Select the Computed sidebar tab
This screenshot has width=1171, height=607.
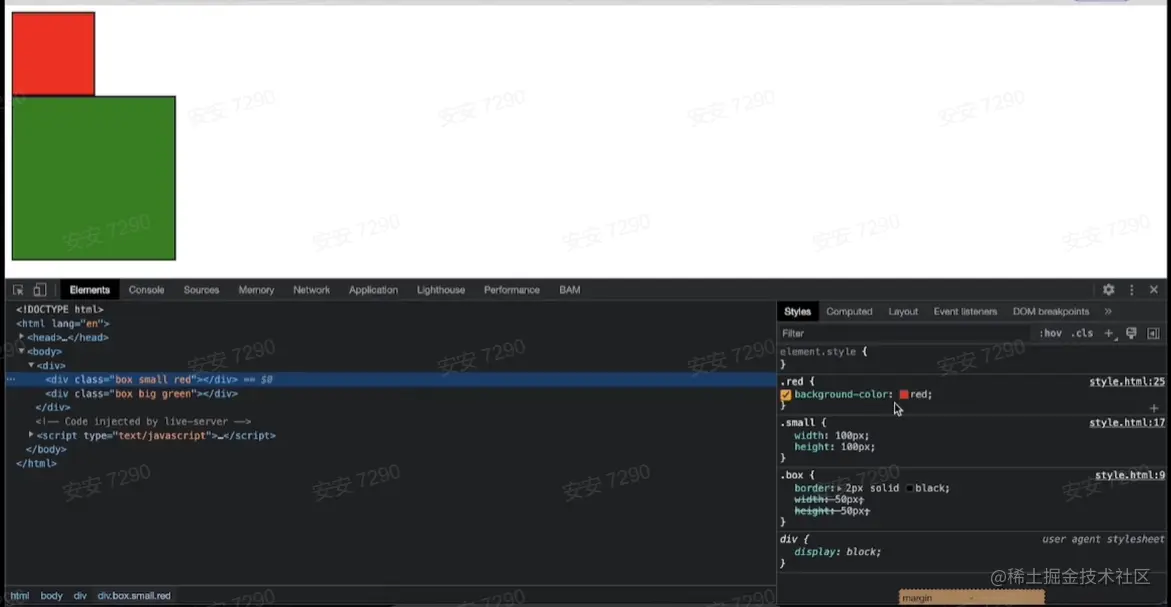pos(849,311)
